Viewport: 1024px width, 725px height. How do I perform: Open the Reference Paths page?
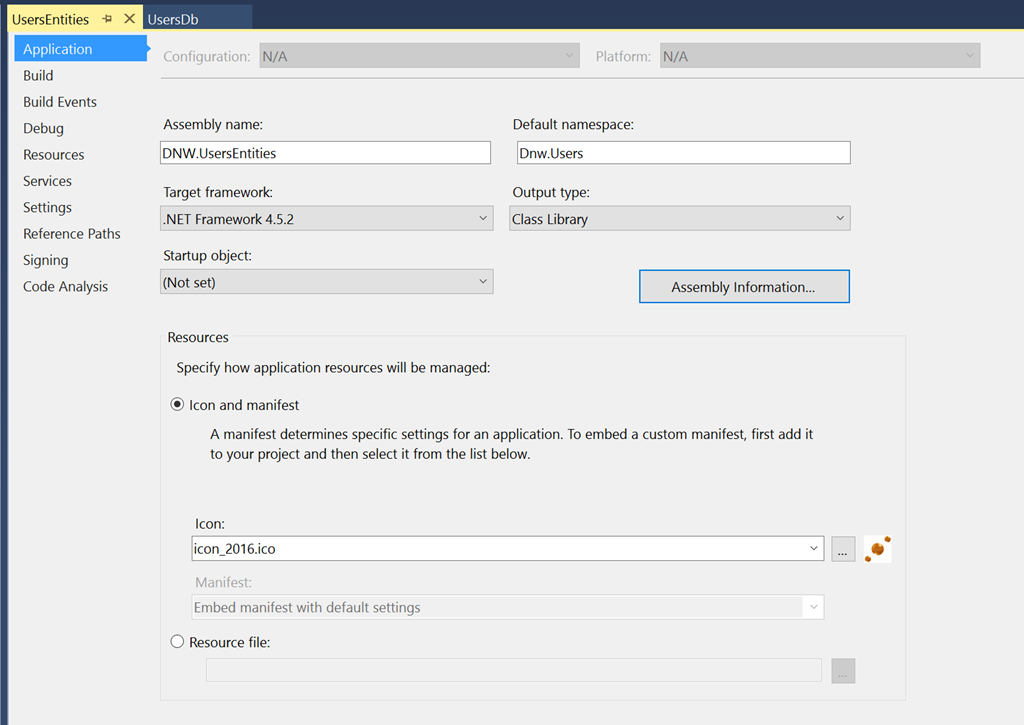[x=71, y=234]
